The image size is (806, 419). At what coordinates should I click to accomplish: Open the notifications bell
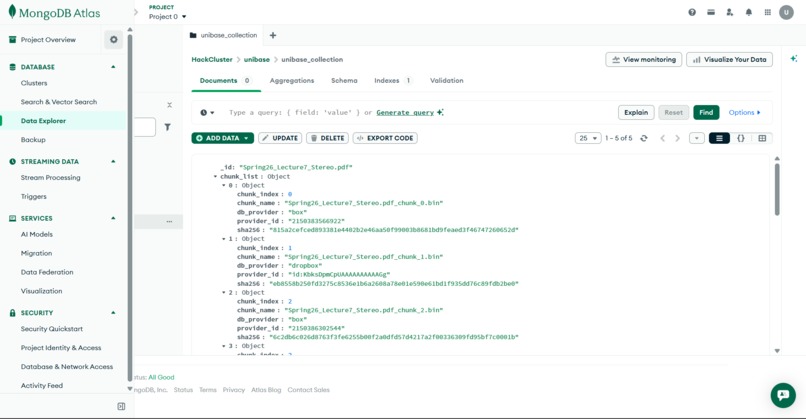(748, 12)
